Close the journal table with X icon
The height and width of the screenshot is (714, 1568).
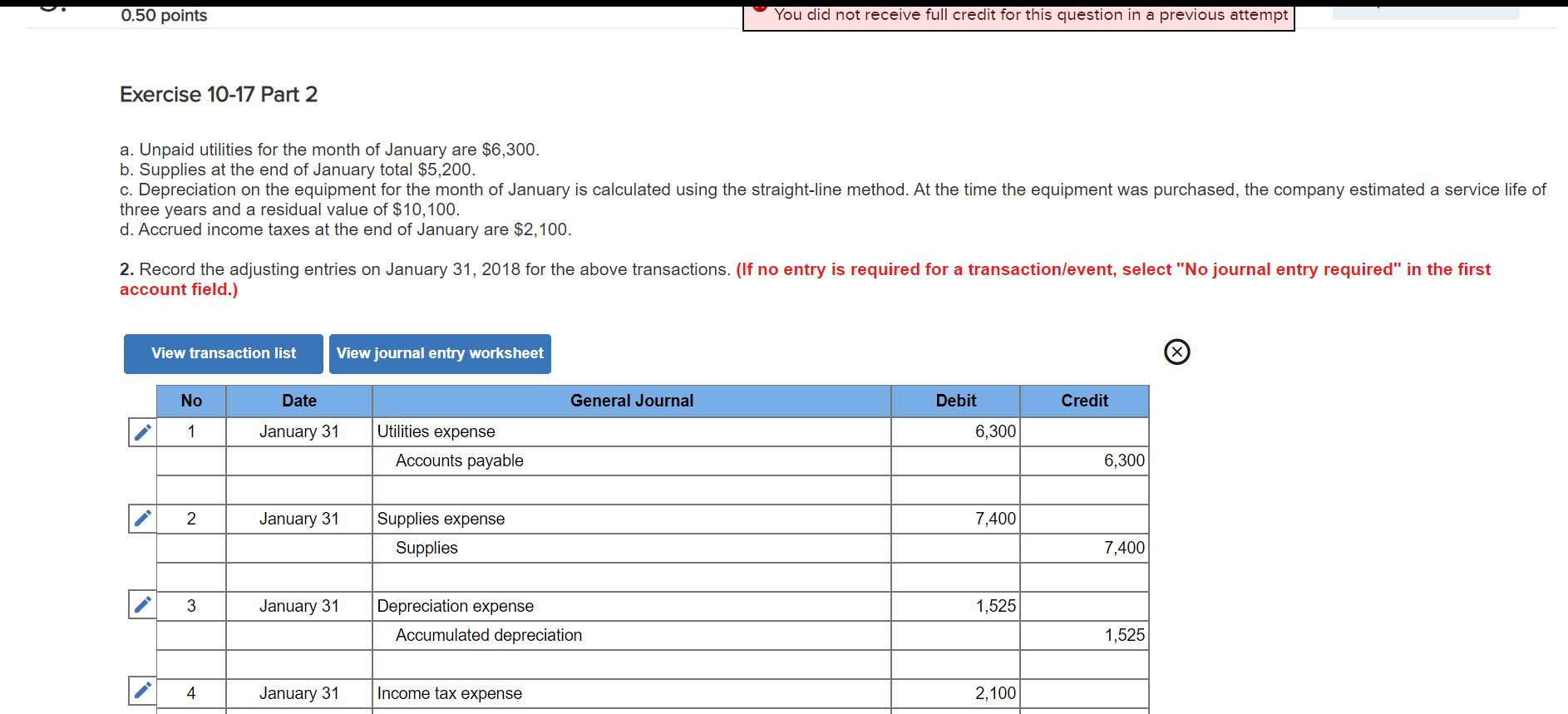click(x=1176, y=352)
